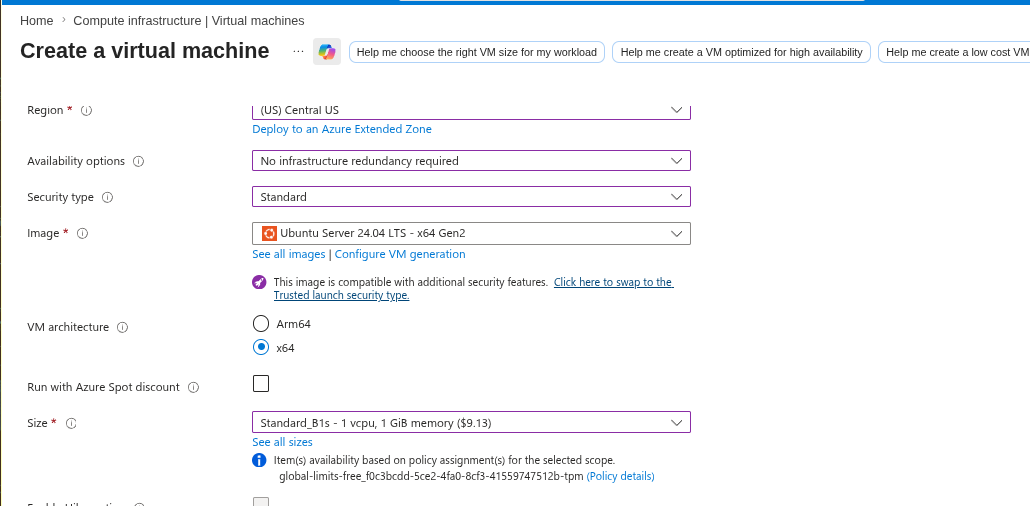Show info tooltip for Size

[71, 424]
